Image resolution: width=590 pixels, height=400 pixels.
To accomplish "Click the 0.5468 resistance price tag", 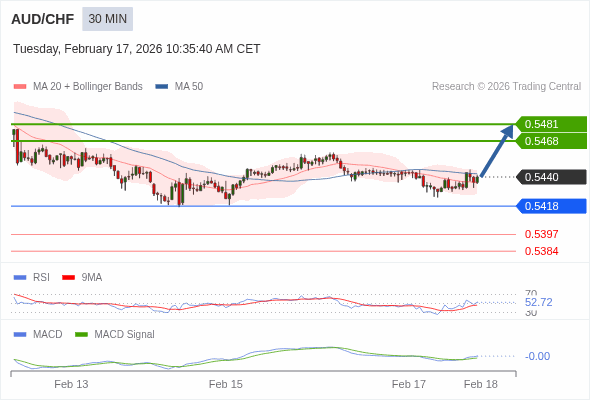I will click(x=551, y=141).
